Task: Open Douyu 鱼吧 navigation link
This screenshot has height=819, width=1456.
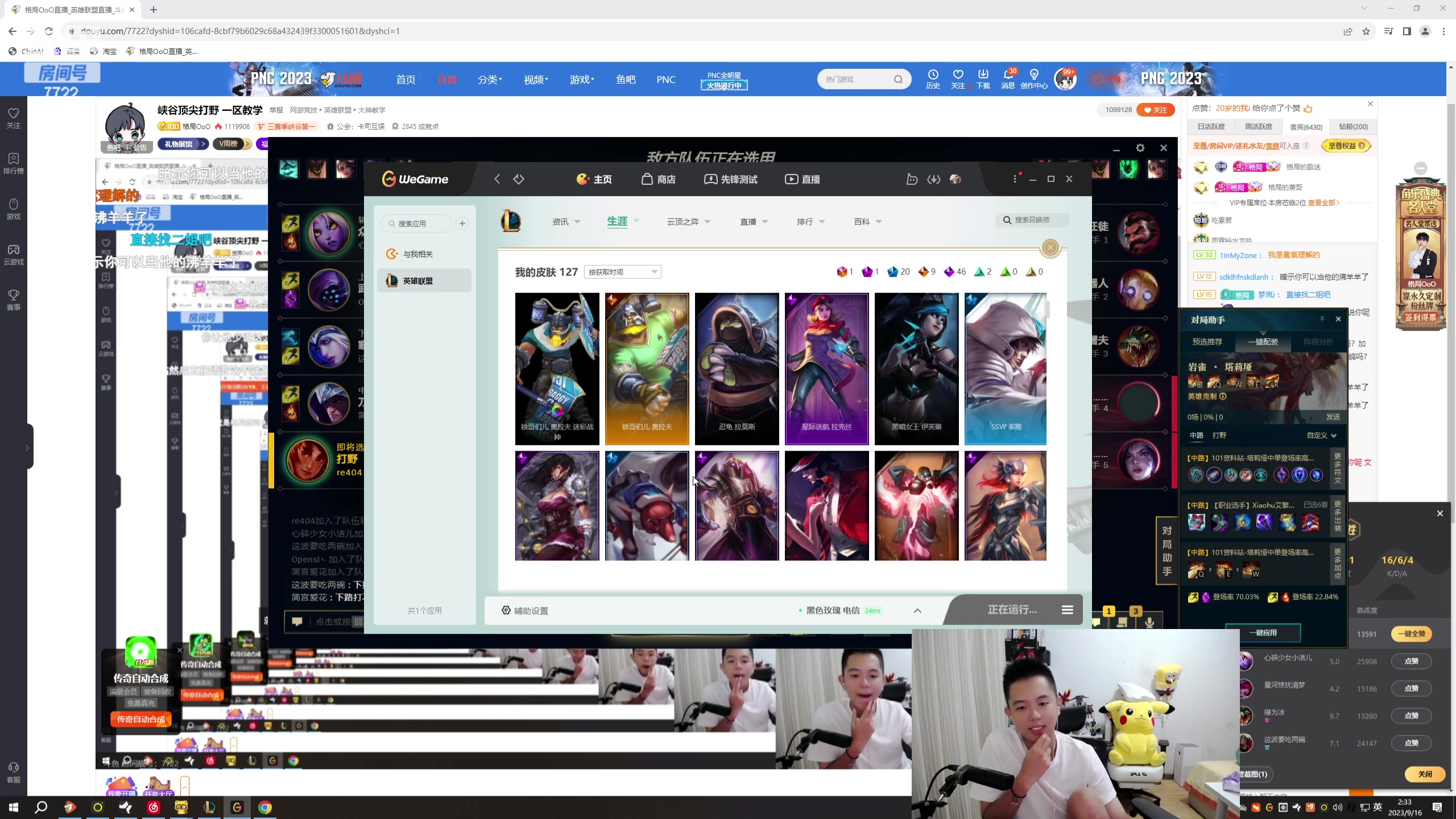Action: 626,80
